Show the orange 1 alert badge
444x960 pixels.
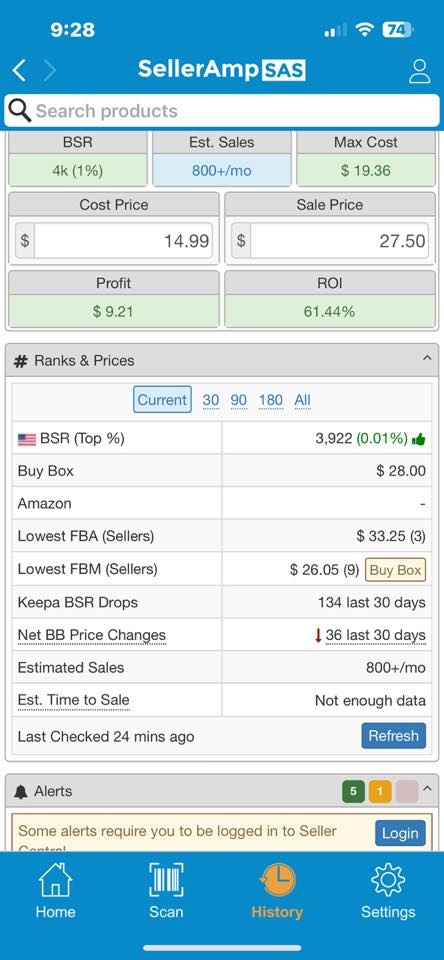(x=380, y=792)
